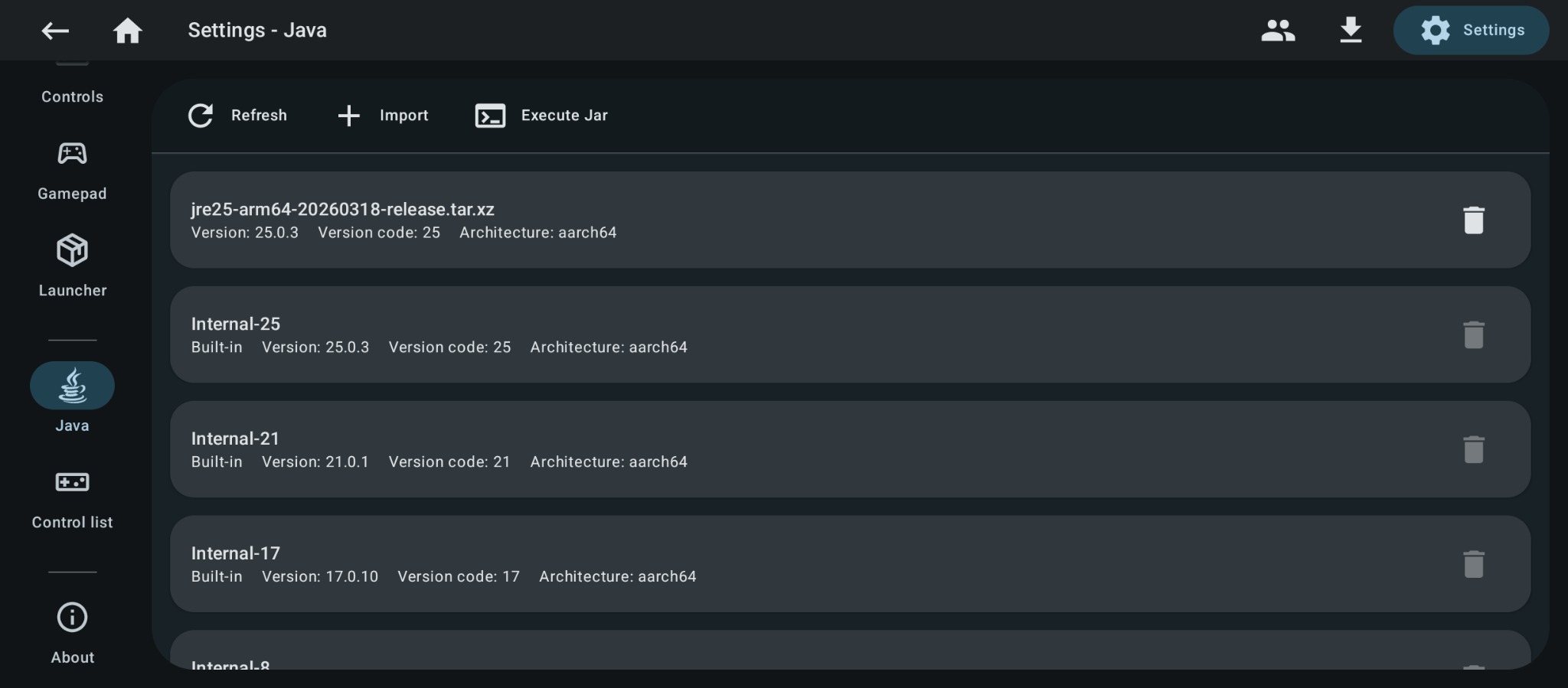Delete jre25-arm64-20260318-release.tar.xz runtime
This screenshot has width=1568, height=688.
(x=1474, y=220)
